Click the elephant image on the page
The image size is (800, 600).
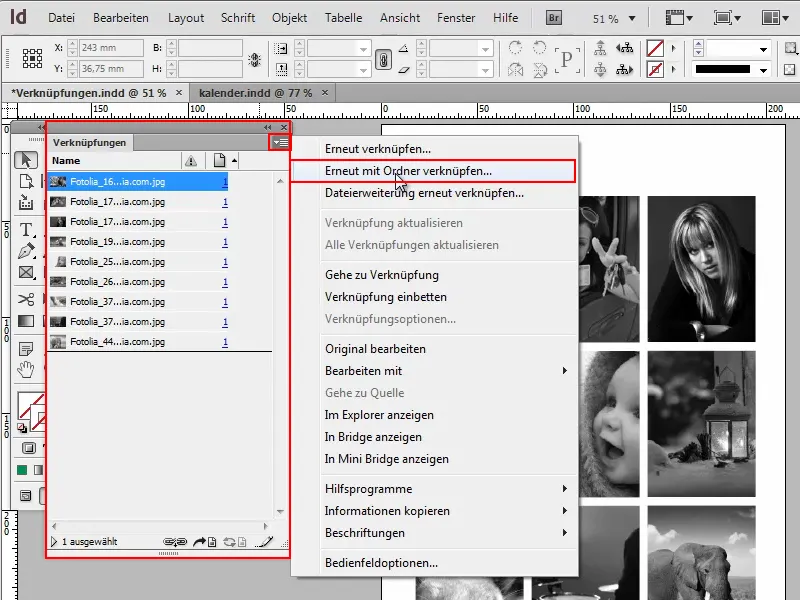702,553
